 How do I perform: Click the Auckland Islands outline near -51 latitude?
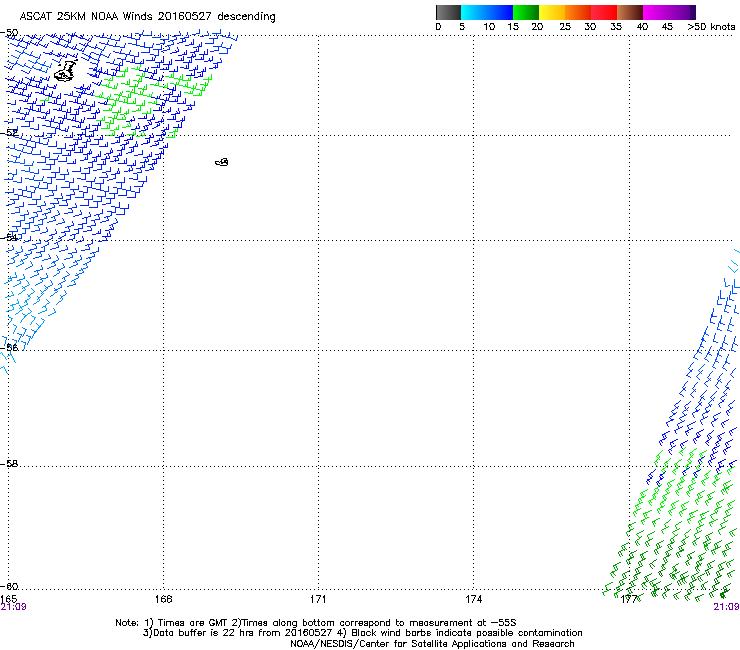pyautogui.click(x=65, y=71)
